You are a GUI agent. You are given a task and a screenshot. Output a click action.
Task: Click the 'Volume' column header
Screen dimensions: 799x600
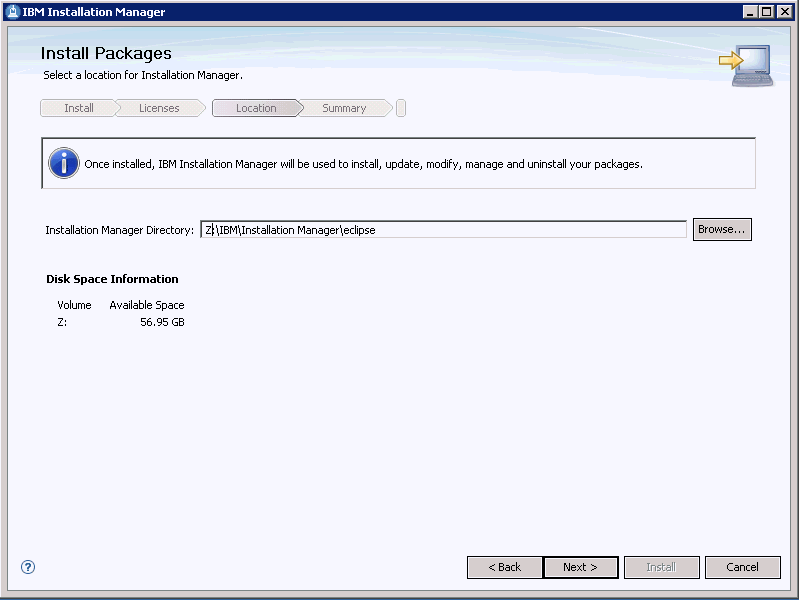74,305
